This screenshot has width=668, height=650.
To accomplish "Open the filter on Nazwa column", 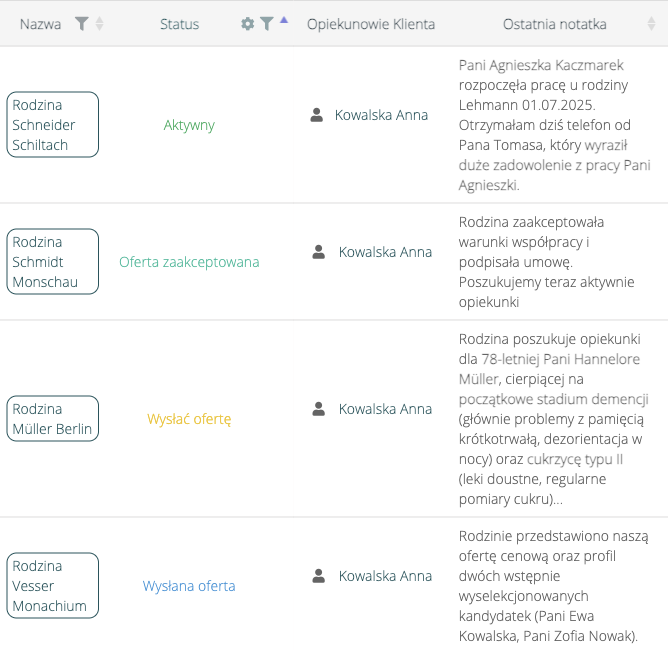I will pos(81,24).
